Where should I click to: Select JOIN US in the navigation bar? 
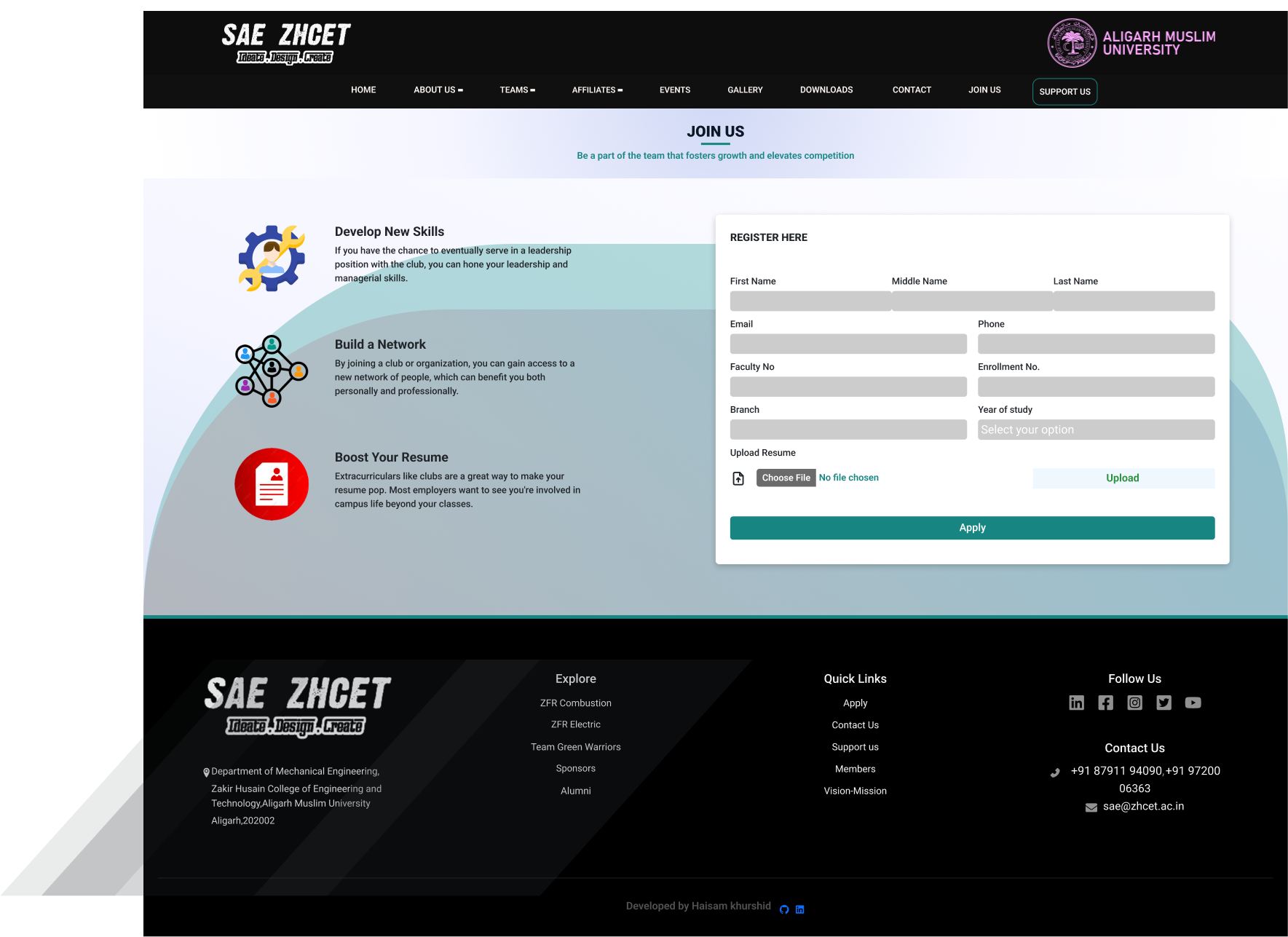(x=984, y=90)
